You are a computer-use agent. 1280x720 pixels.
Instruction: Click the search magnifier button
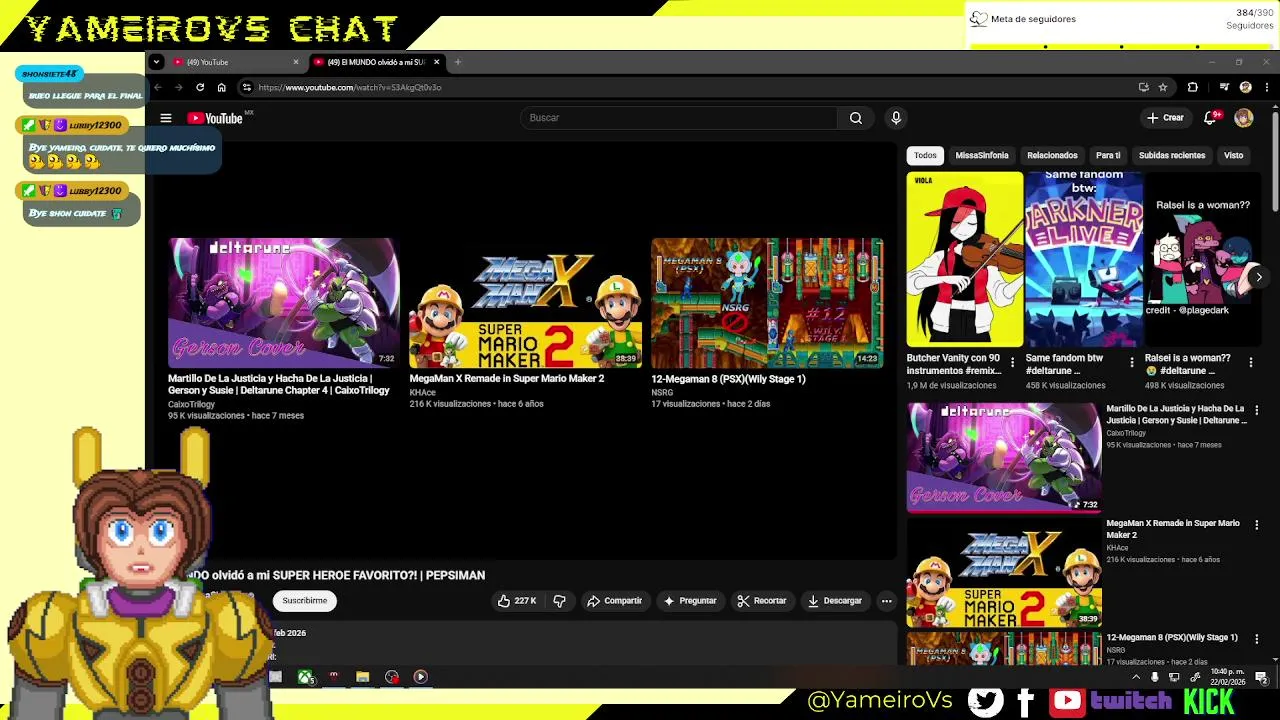click(855, 118)
